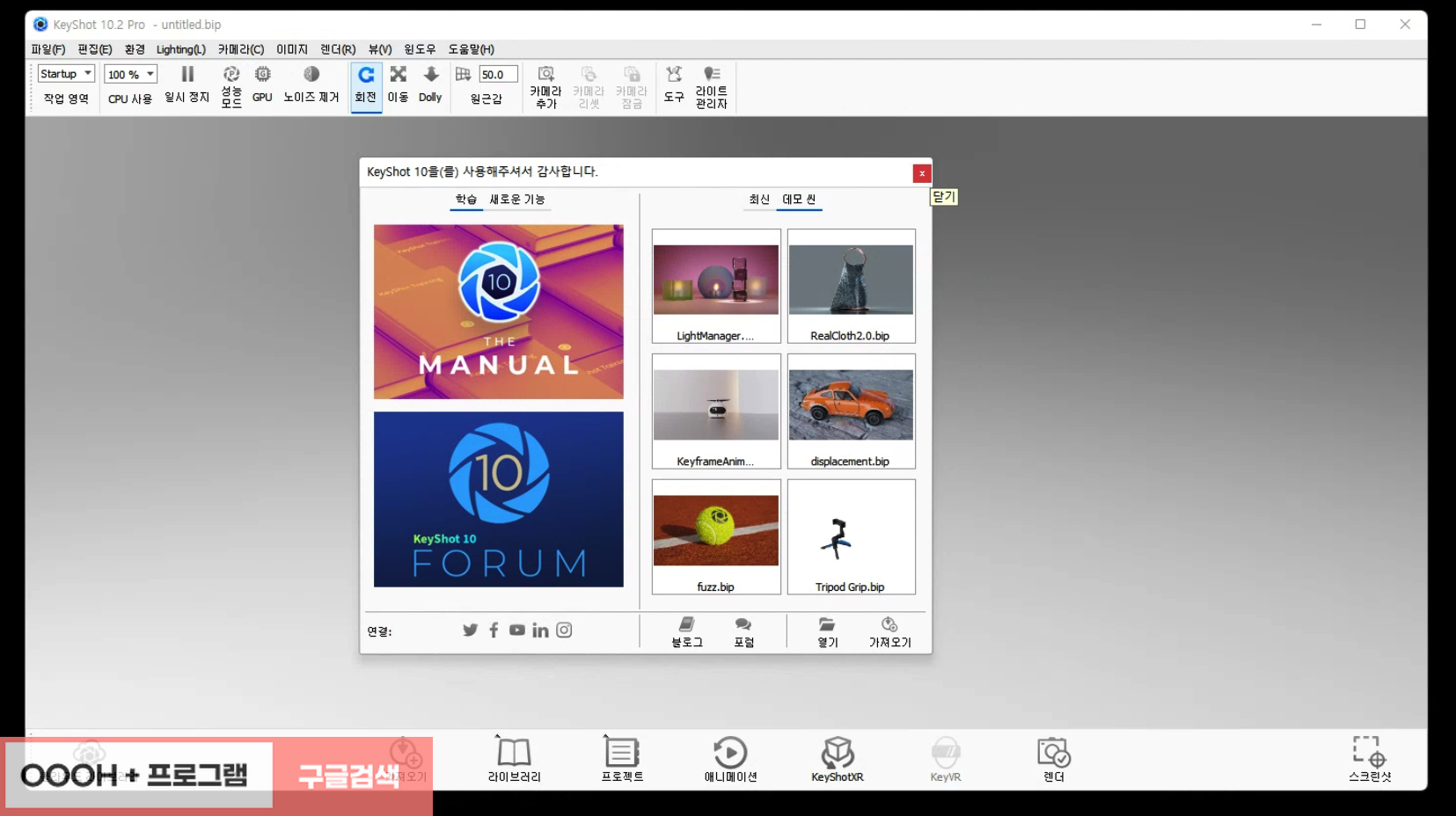Image resolution: width=1456 pixels, height=816 pixels.
Task: Open the 이미지 menu
Action: pyautogui.click(x=292, y=49)
